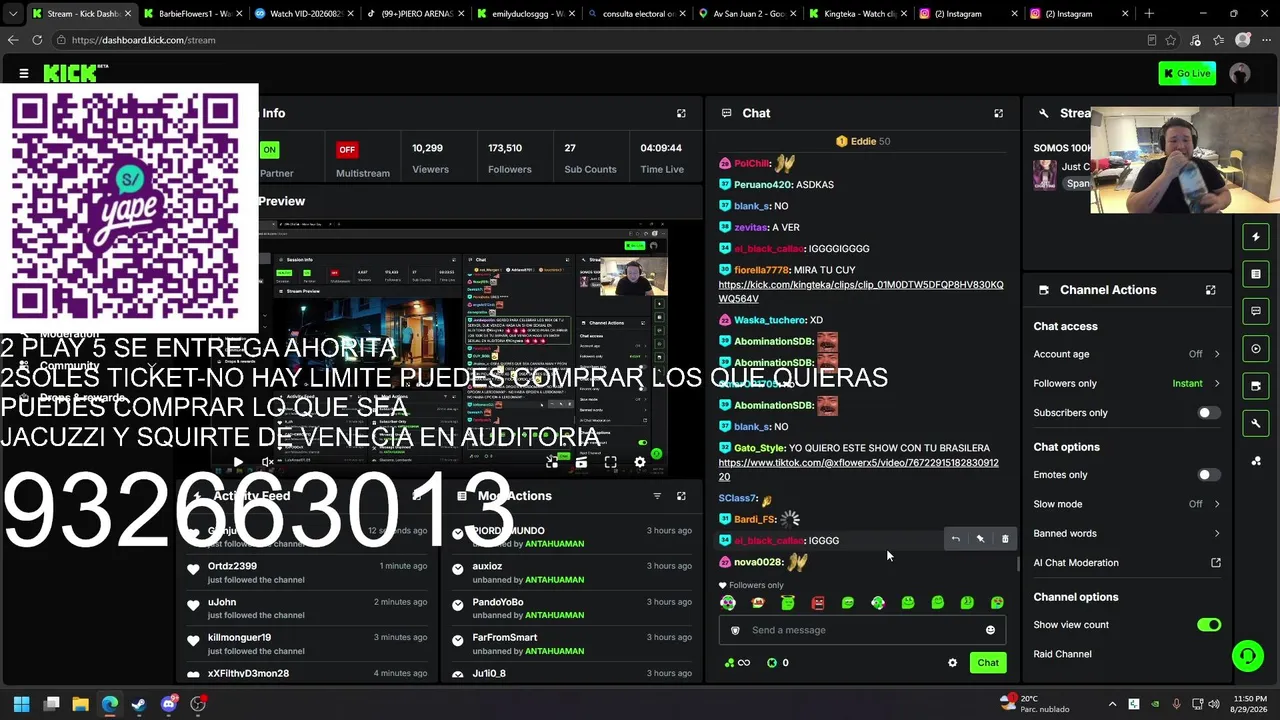Open the emoji picker in chat input
The image size is (1280, 720).
coord(990,630)
